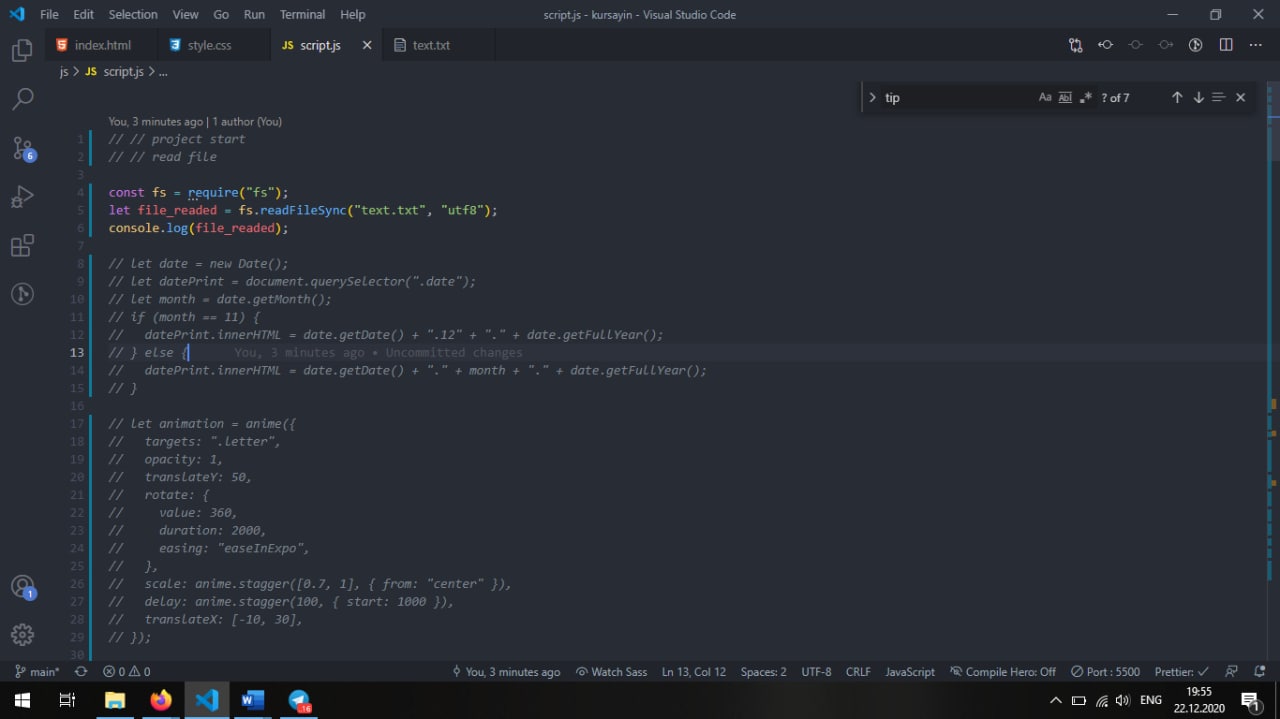Toggle Use Regular Expression in find widget
1280x719 pixels.
click(x=1086, y=97)
